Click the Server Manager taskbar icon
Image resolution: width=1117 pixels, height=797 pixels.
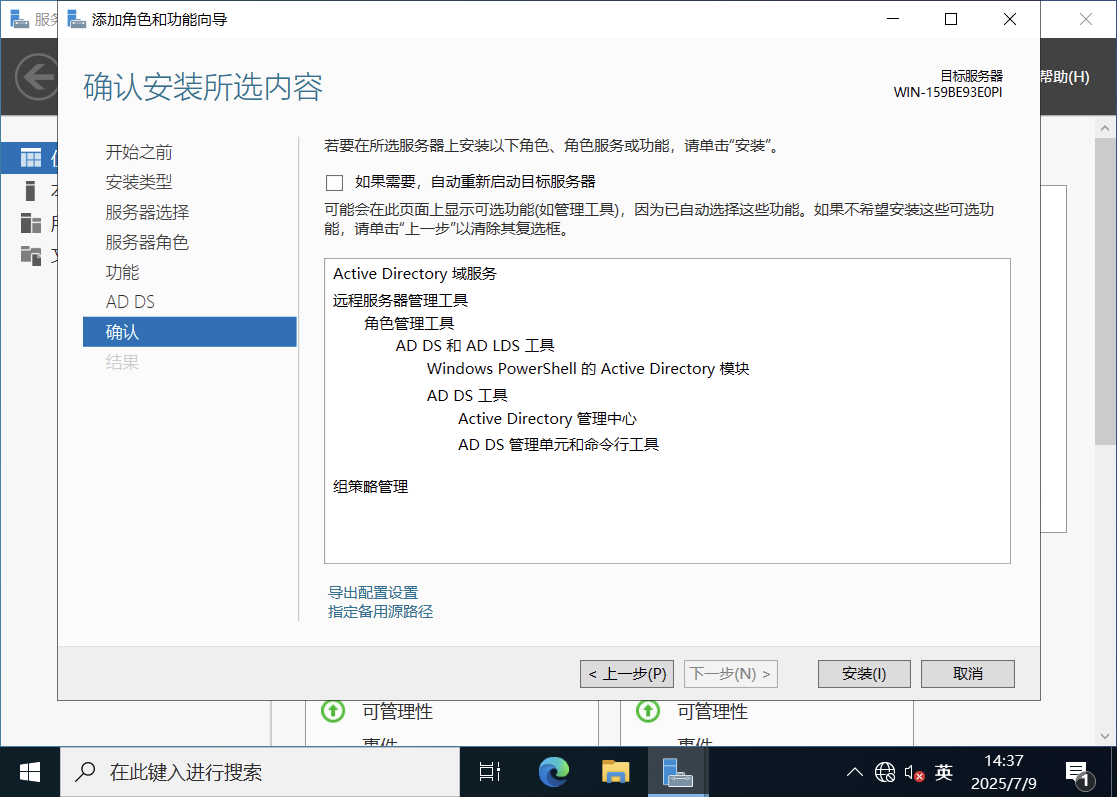pyautogui.click(x=677, y=772)
